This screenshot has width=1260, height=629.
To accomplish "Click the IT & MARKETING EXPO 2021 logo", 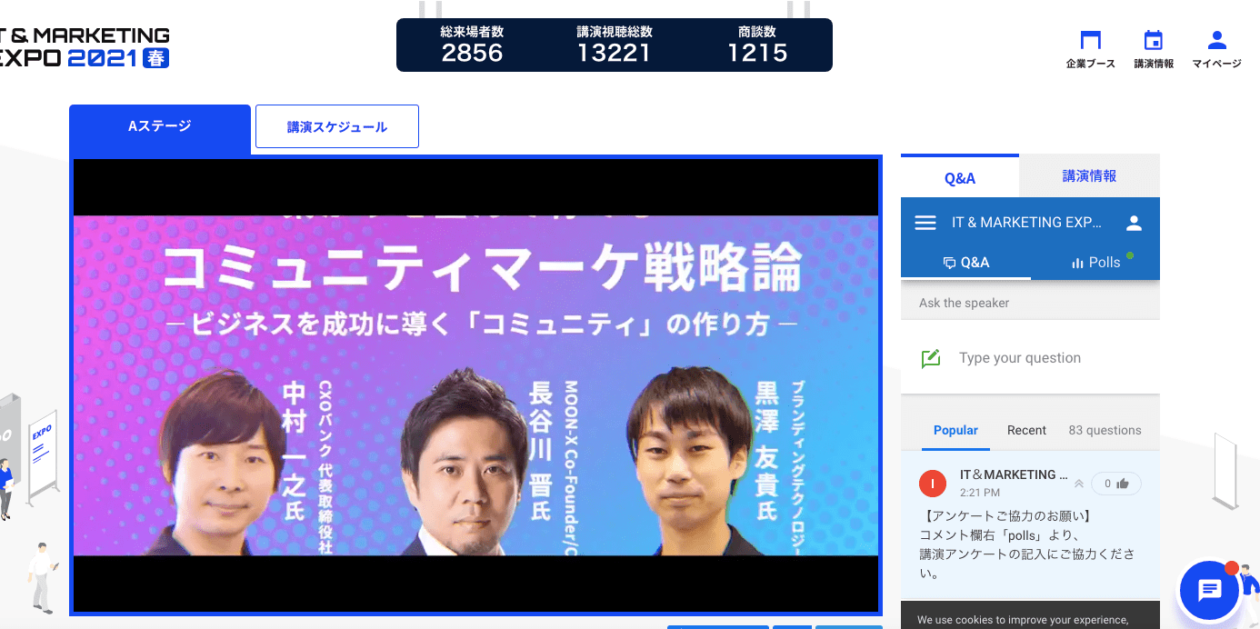I will pos(85,48).
